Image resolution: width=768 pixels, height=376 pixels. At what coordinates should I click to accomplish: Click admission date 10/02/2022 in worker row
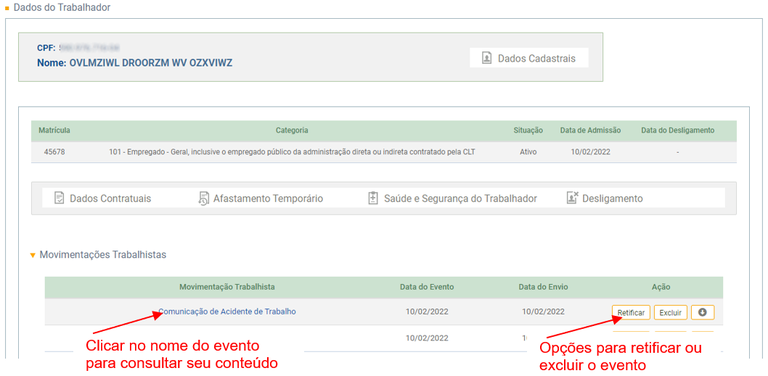(x=590, y=152)
